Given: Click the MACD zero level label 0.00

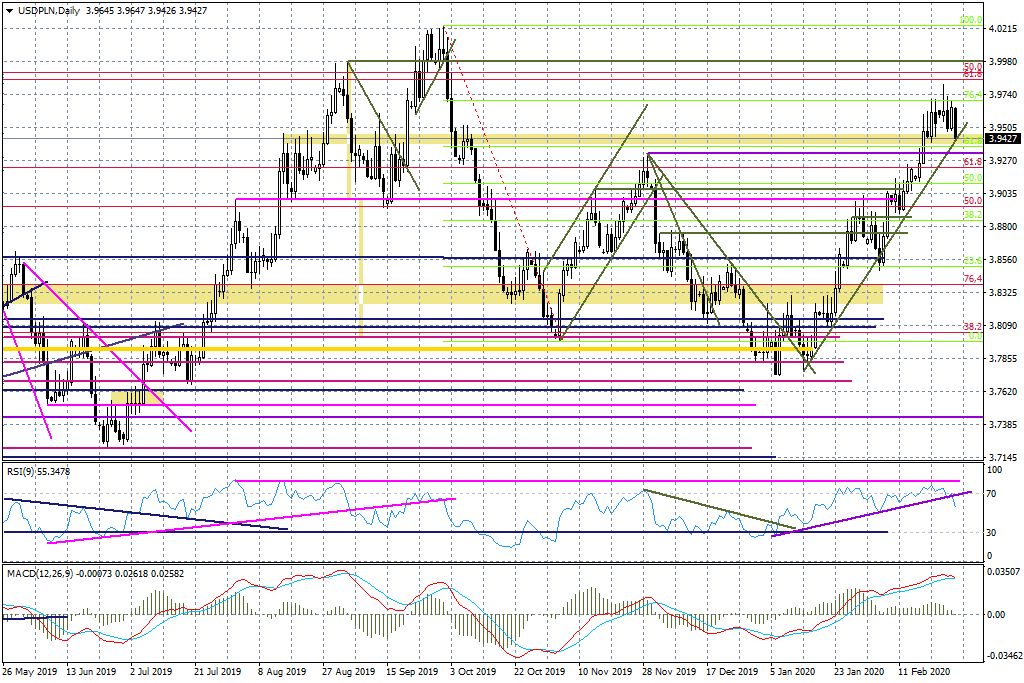Looking at the screenshot, I should [x=996, y=614].
